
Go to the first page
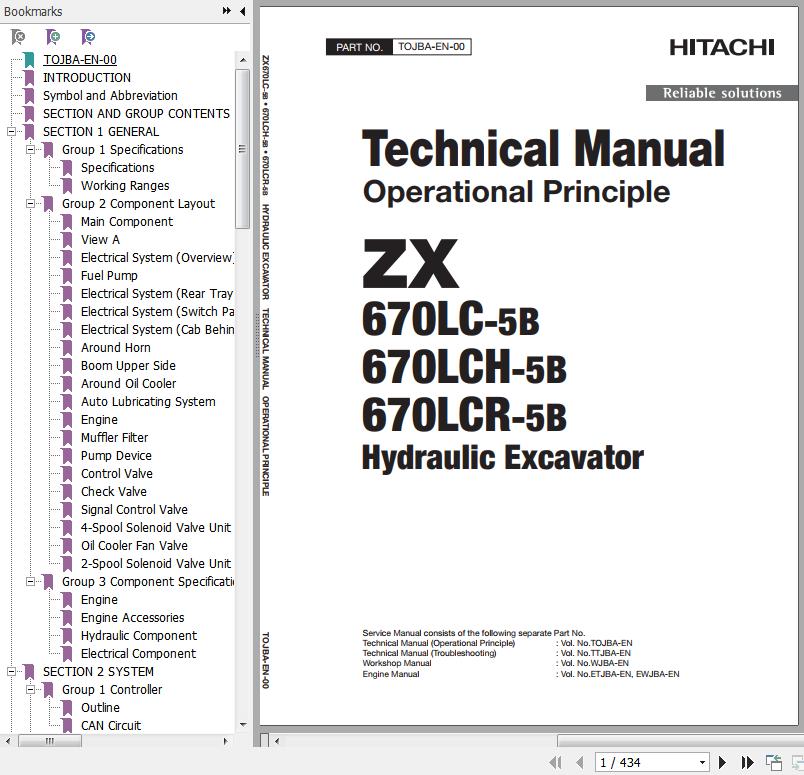point(555,763)
